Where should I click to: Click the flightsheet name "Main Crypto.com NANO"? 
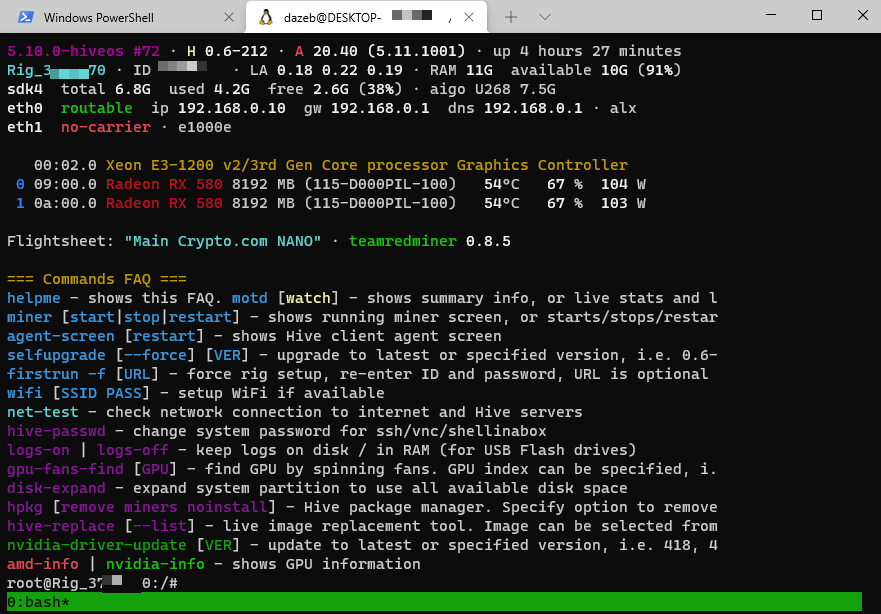(x=223, y=242)
